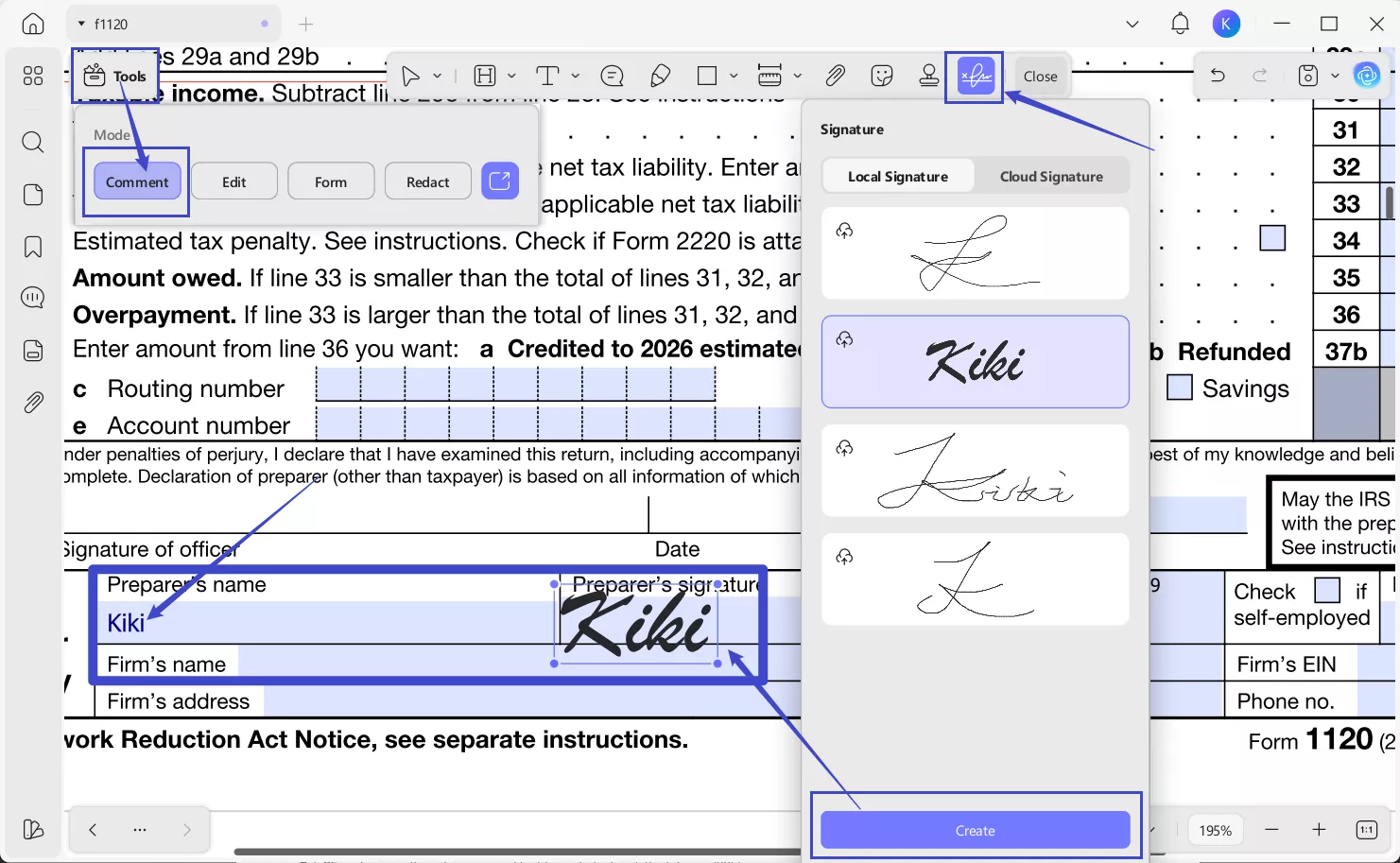This screenshot has height=863, width=1400.
Task: Open the shape tool dropdown arrow
Action: pyautogui.click(x=733, y=76)
